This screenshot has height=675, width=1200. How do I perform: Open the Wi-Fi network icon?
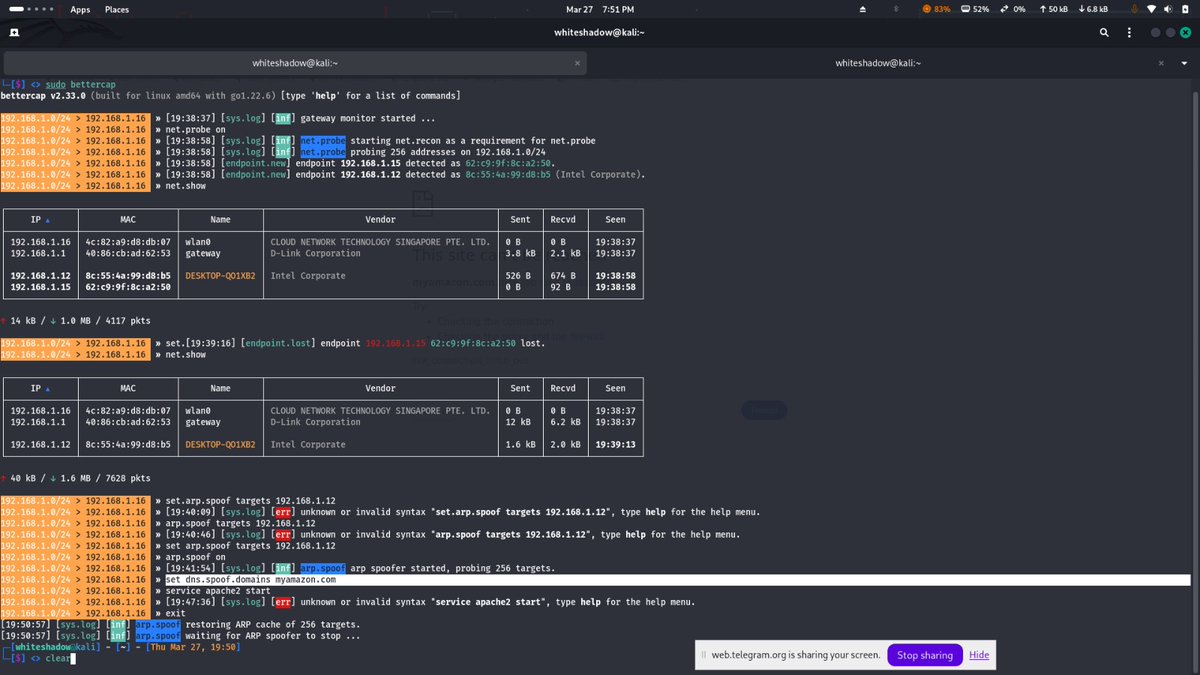pyautogui.click(x=1150, y=9)
